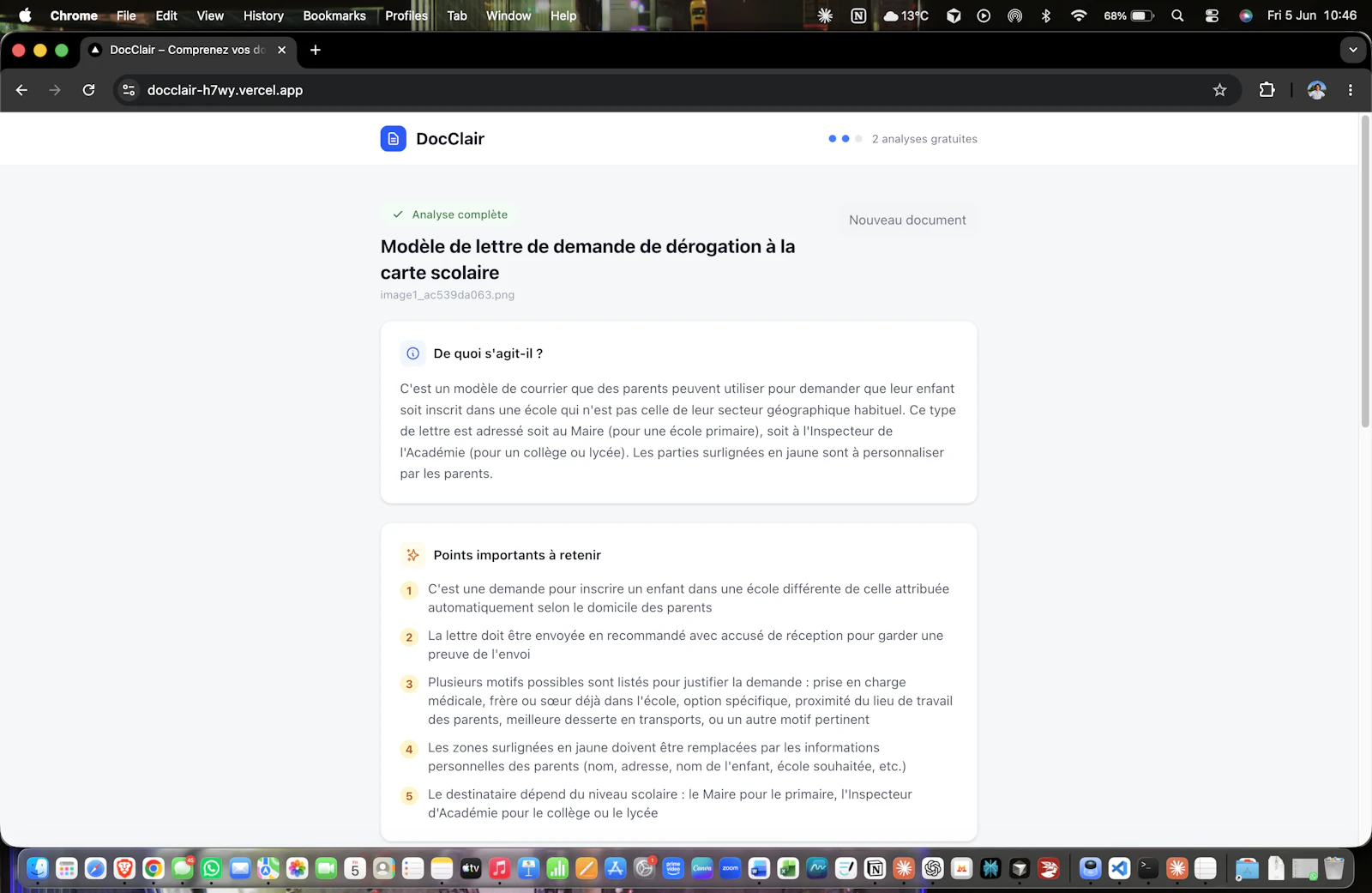Open the History menu

[263, 15]
